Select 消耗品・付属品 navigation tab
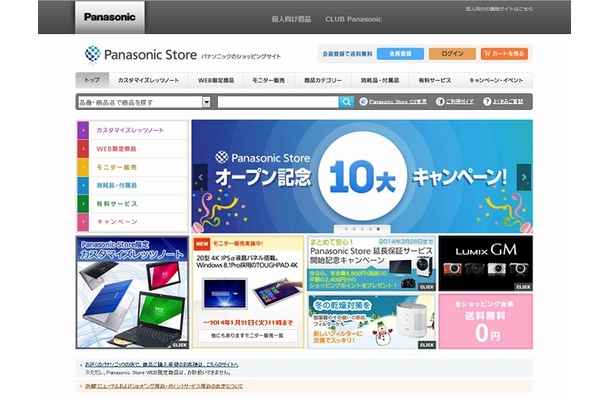Screen dimensions: 610x400 pyautogui.click(x=380, y=80)
